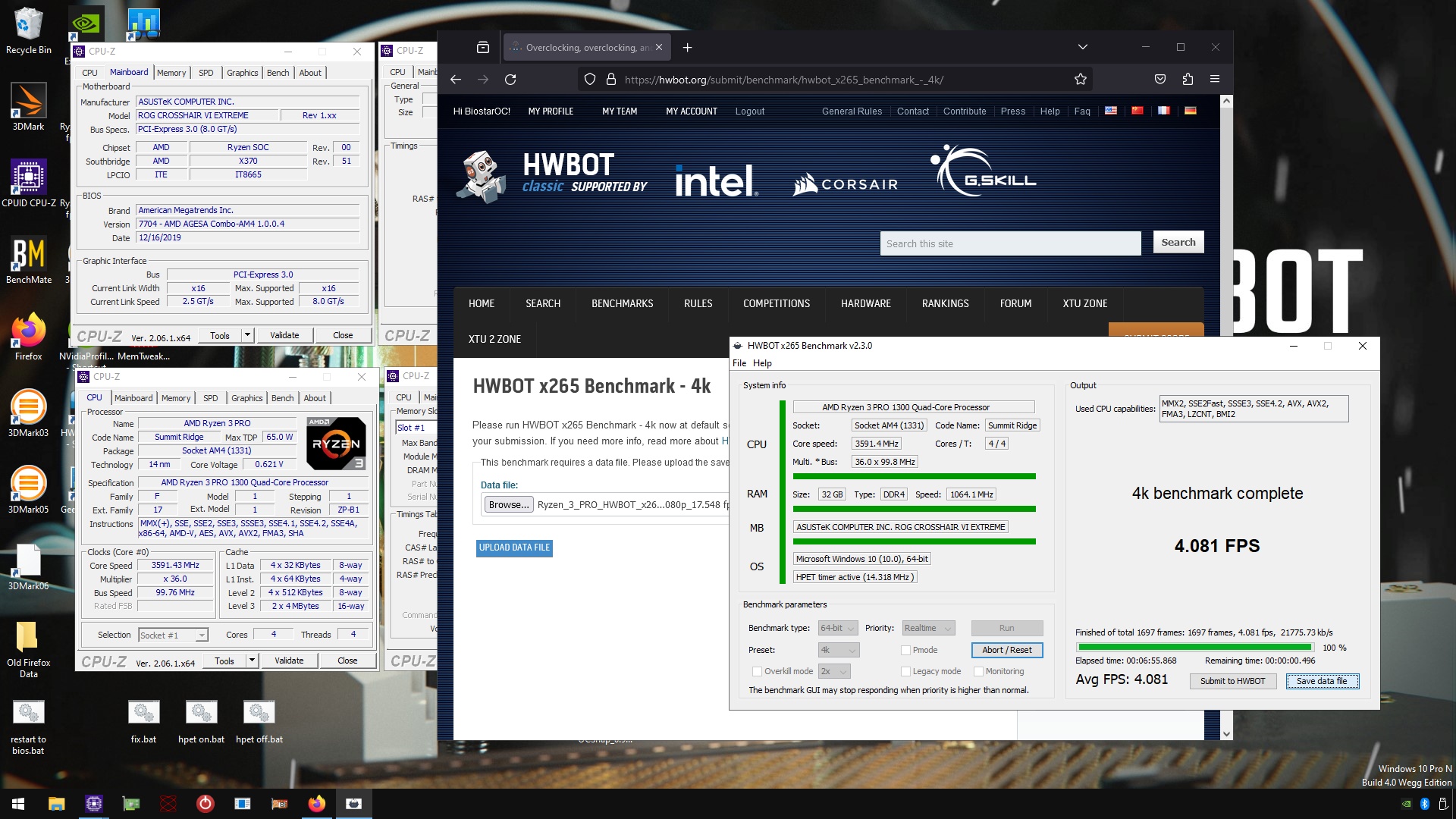Click UPLOAD DATA FILE button

pos(514,548)
